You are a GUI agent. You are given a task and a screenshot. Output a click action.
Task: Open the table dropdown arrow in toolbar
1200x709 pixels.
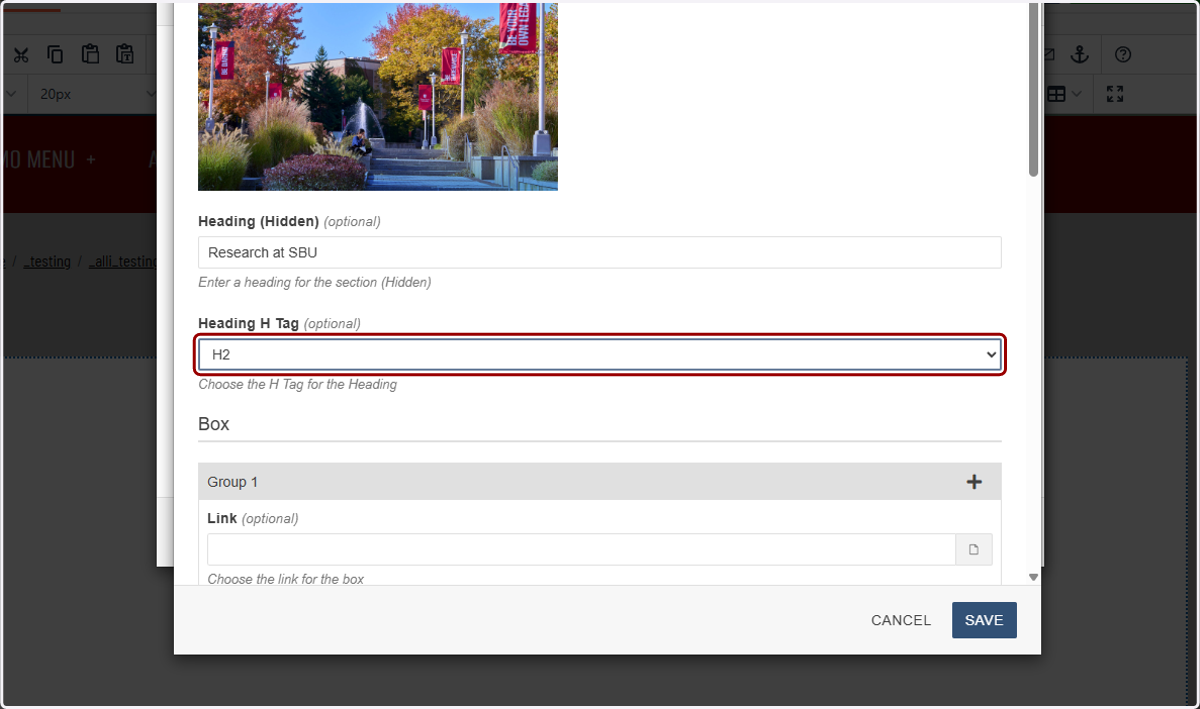point(1078,94)
